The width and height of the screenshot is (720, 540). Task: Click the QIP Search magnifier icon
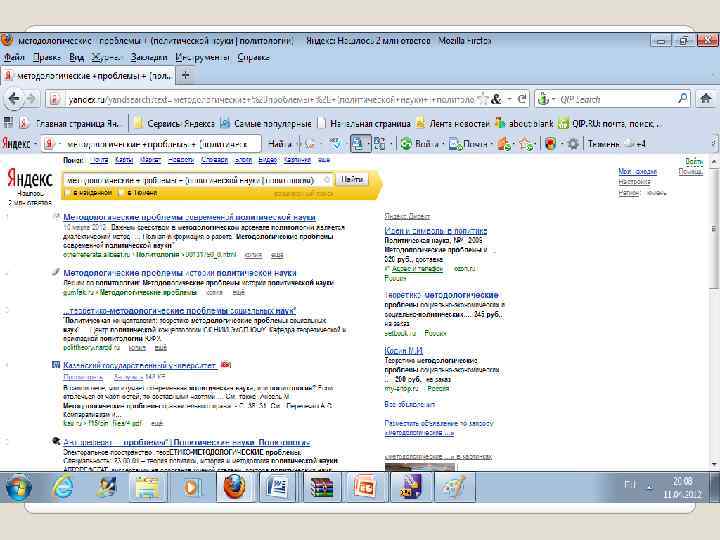(x=683, y=98)
